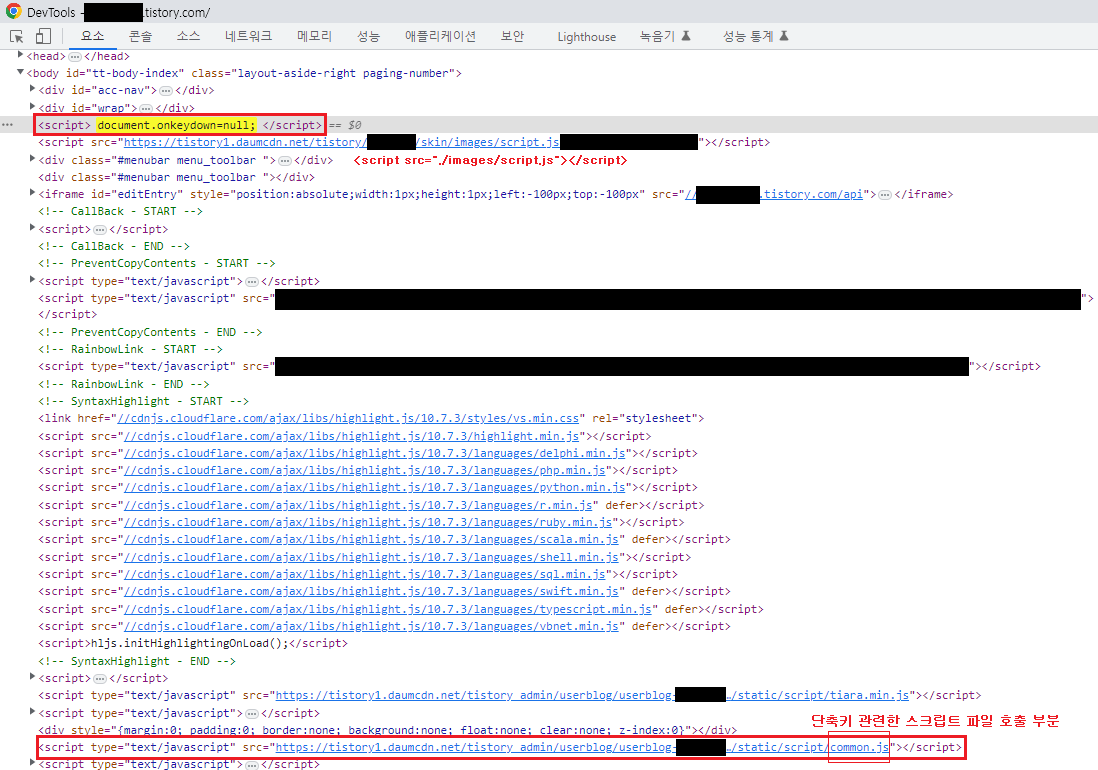Open the options dots beside selected script row

point(8,125)
